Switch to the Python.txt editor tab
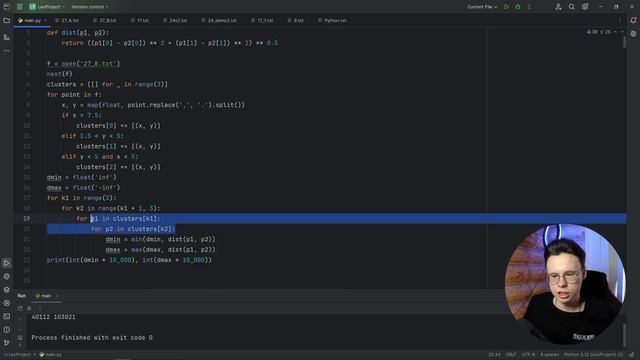 tap(333, 20)
